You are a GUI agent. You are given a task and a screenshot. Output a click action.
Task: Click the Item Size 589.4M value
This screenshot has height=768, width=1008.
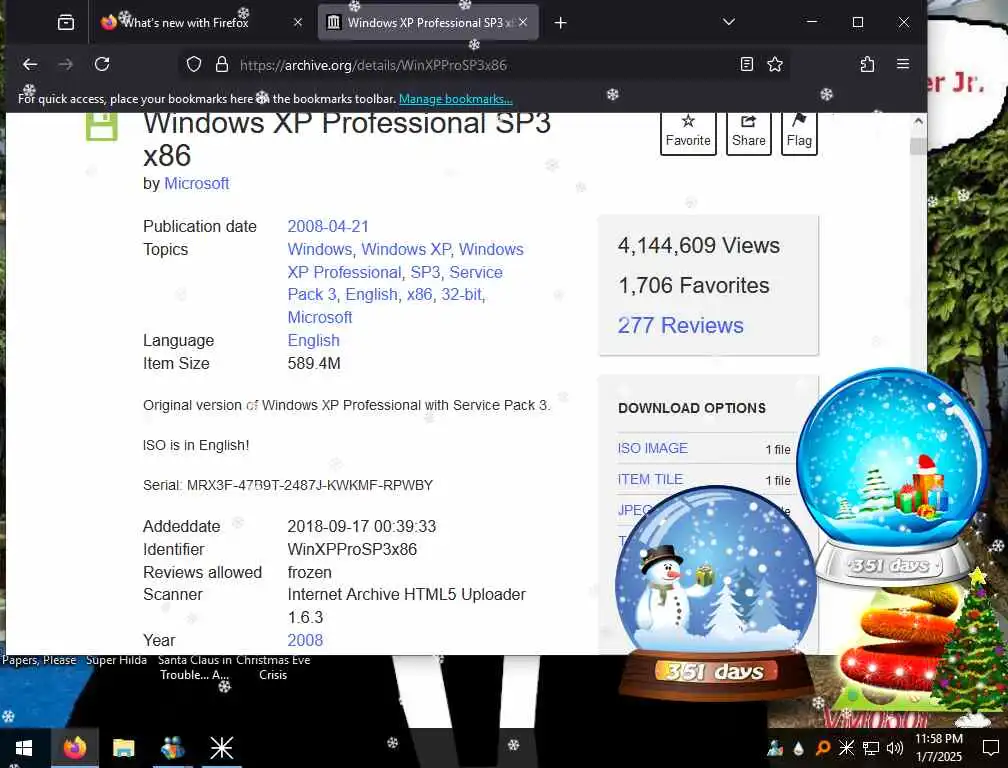314,364
